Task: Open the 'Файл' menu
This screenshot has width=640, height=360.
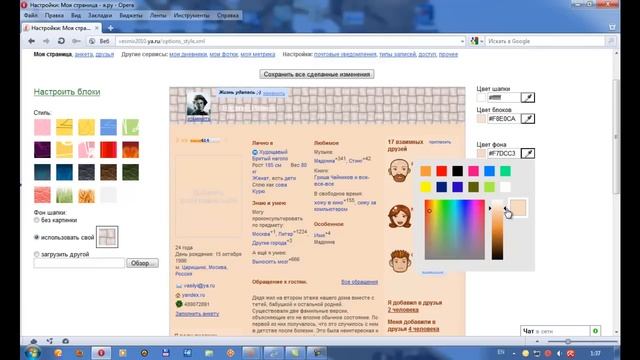Action: [31, 15]
